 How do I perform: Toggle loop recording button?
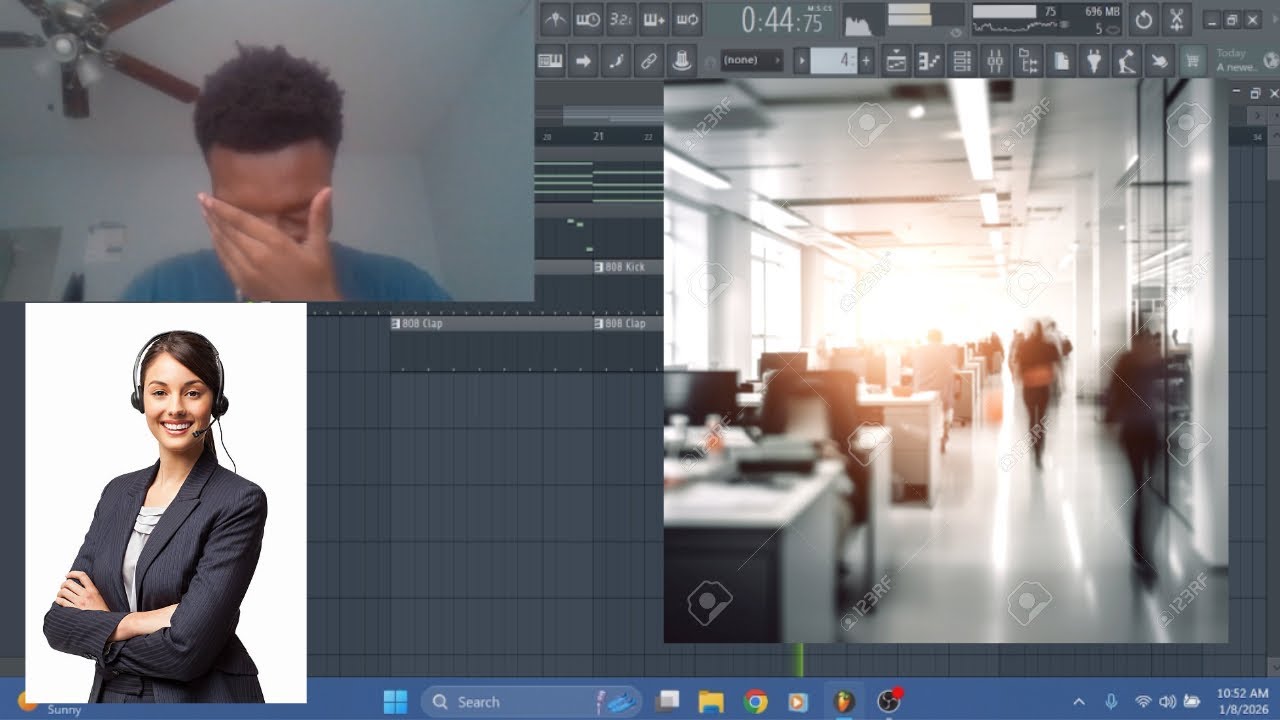pyautogui.click(x=687, y=19)
